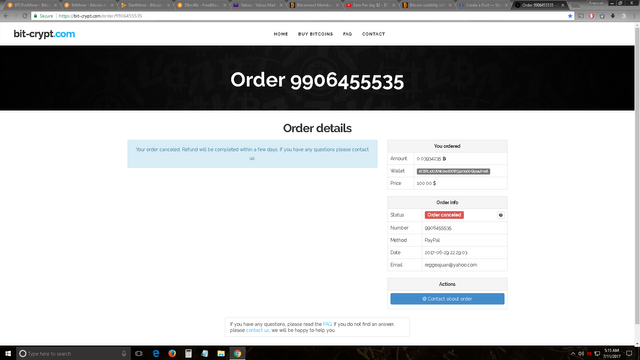Click the status help icon beside Order canceled

tap(501, 215)
